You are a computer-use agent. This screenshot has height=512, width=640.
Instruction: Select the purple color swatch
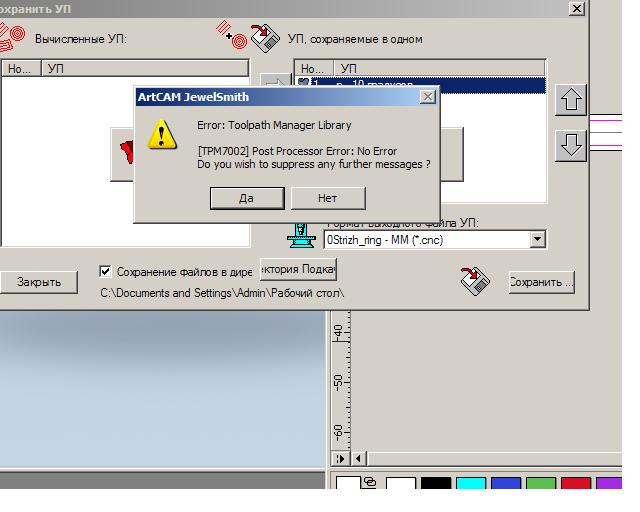(x=609, y=483)
